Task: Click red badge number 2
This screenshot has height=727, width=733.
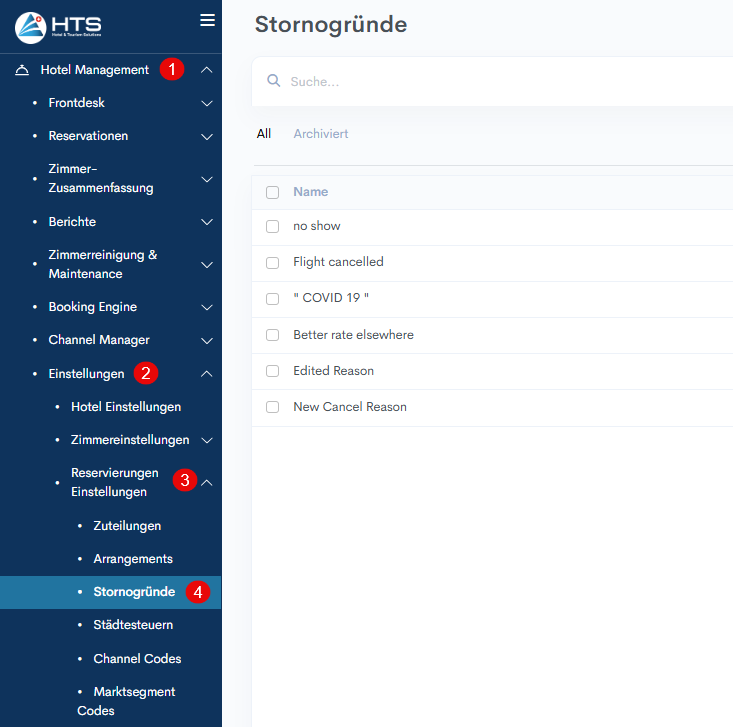Action: click(147, 374)
